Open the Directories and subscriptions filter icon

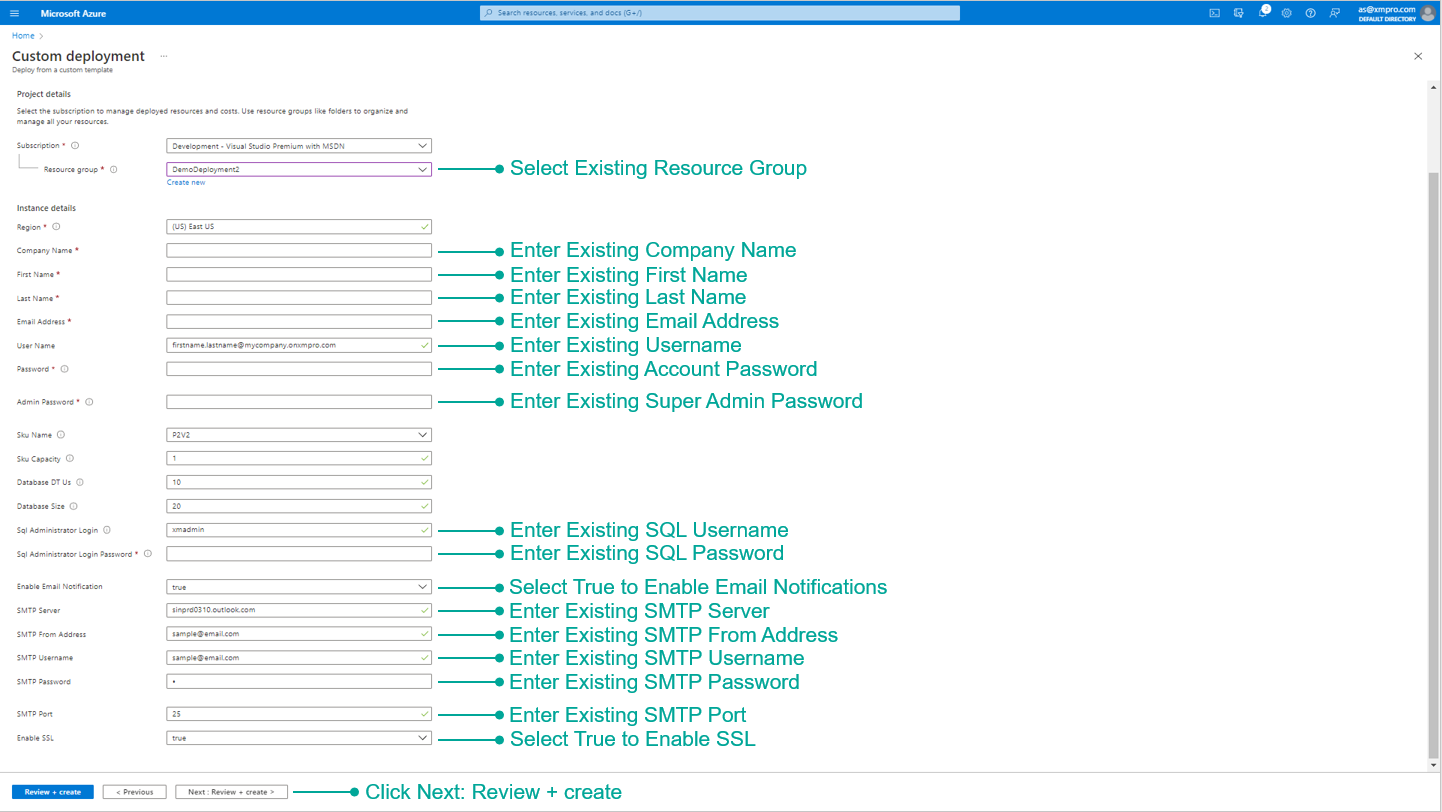click(1238, 13)
